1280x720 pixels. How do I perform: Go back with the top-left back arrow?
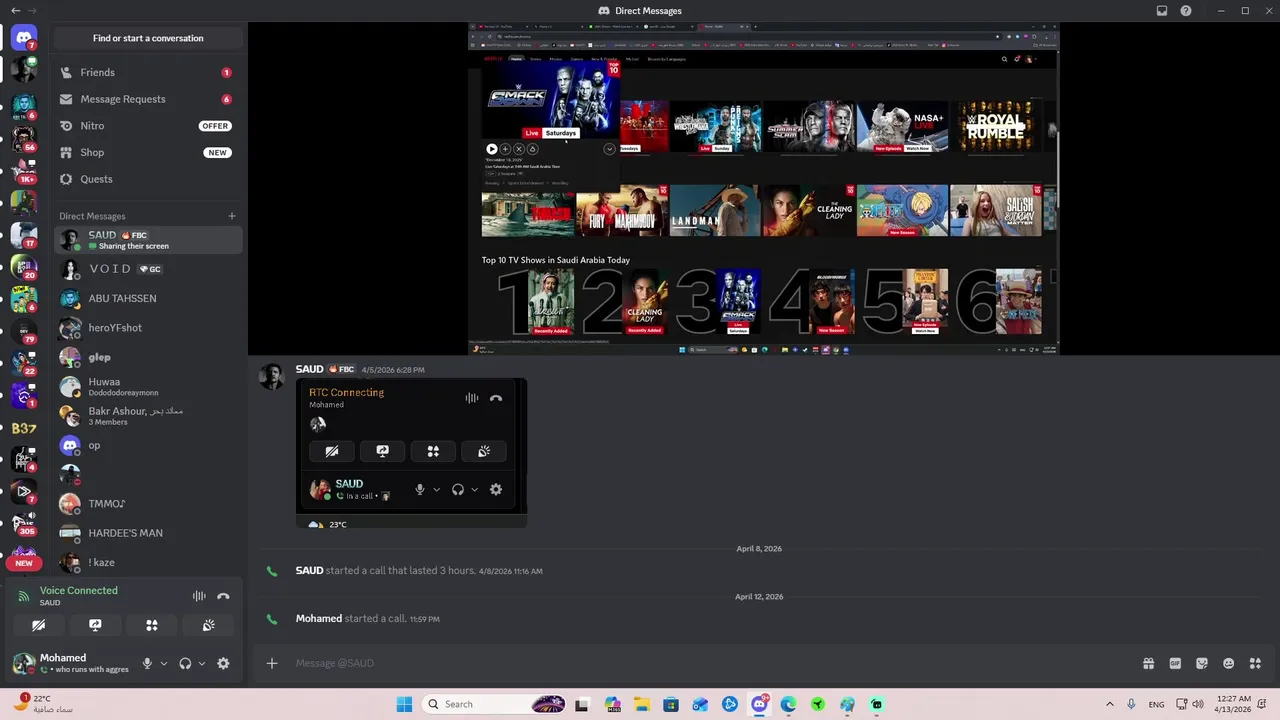point(15,10)
